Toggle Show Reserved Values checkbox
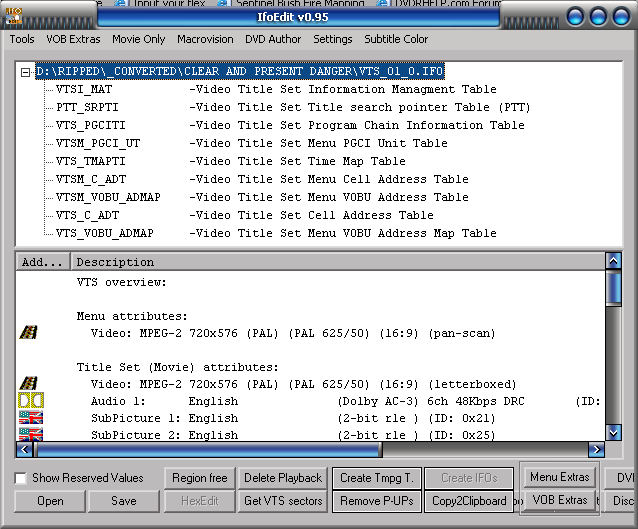The width and height of the screenshot is (638, 529). [20, 478]
